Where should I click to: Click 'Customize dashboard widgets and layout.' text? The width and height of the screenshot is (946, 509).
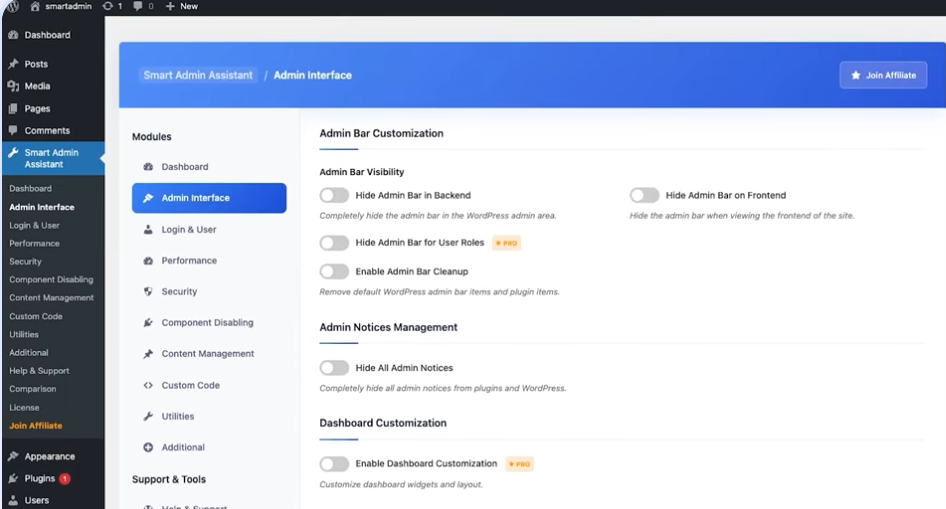point(401,484)
